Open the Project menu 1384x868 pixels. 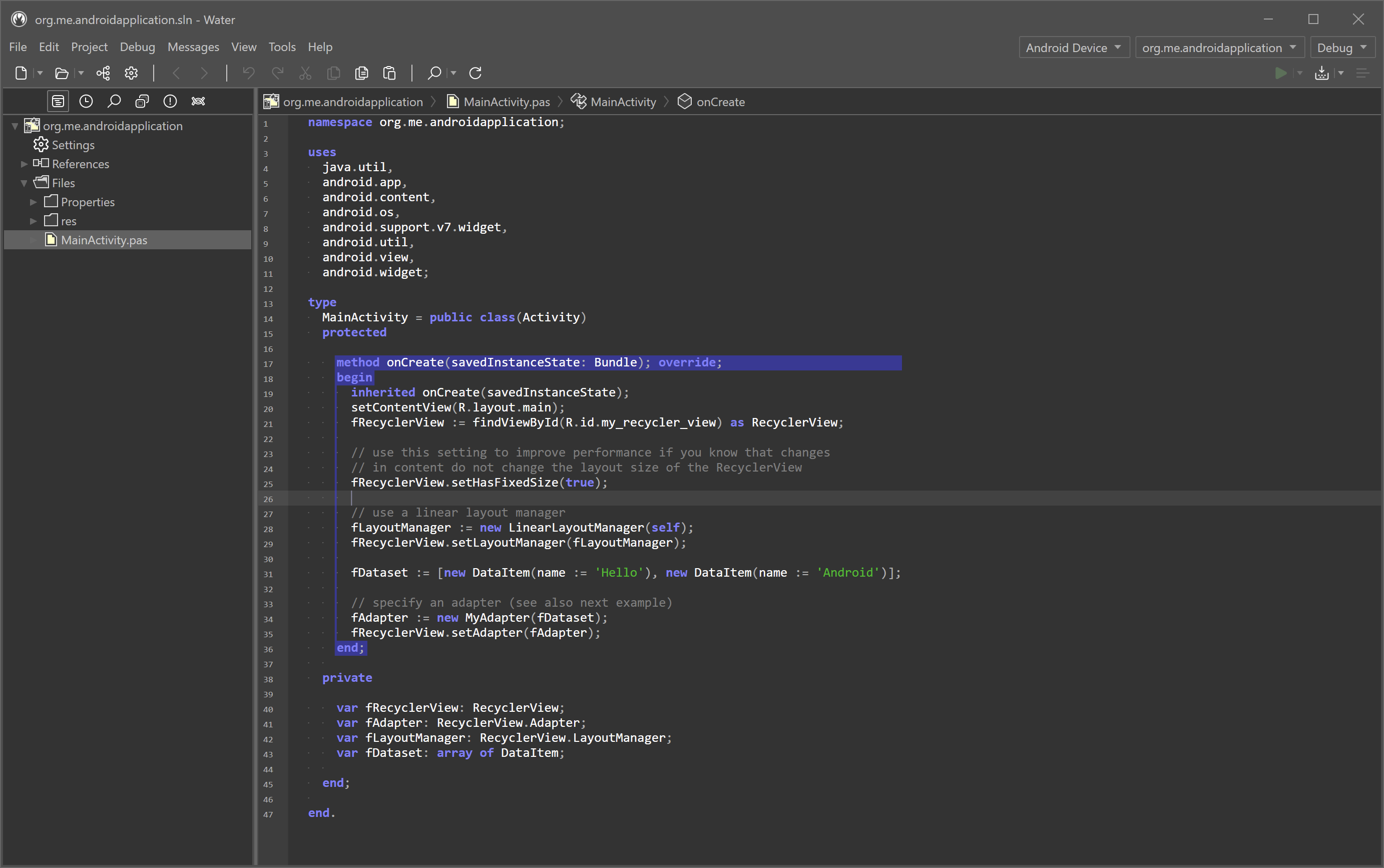[x=89, y=47]
